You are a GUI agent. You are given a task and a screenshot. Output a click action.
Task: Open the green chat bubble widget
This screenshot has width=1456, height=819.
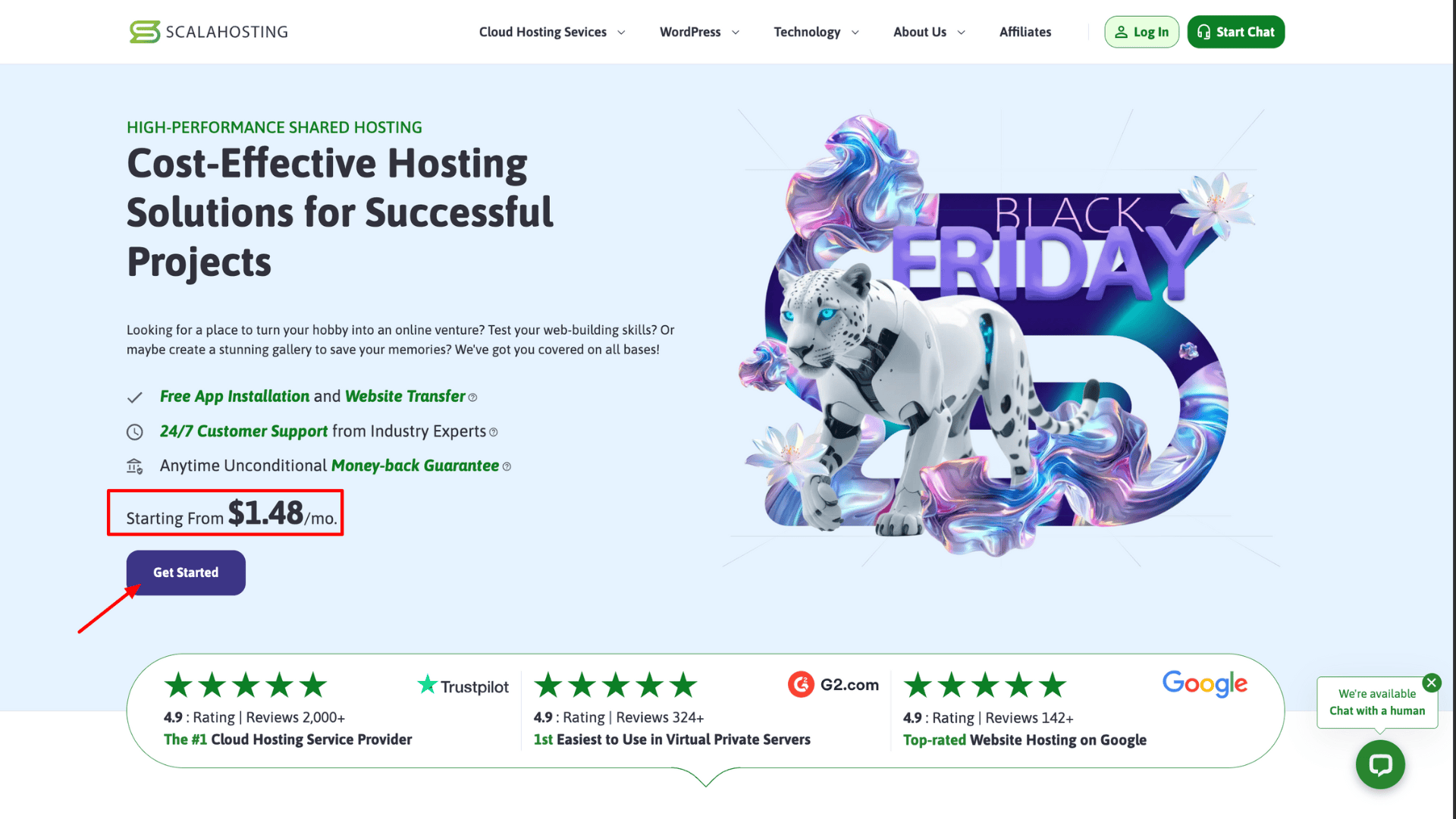pos(1379,764)
